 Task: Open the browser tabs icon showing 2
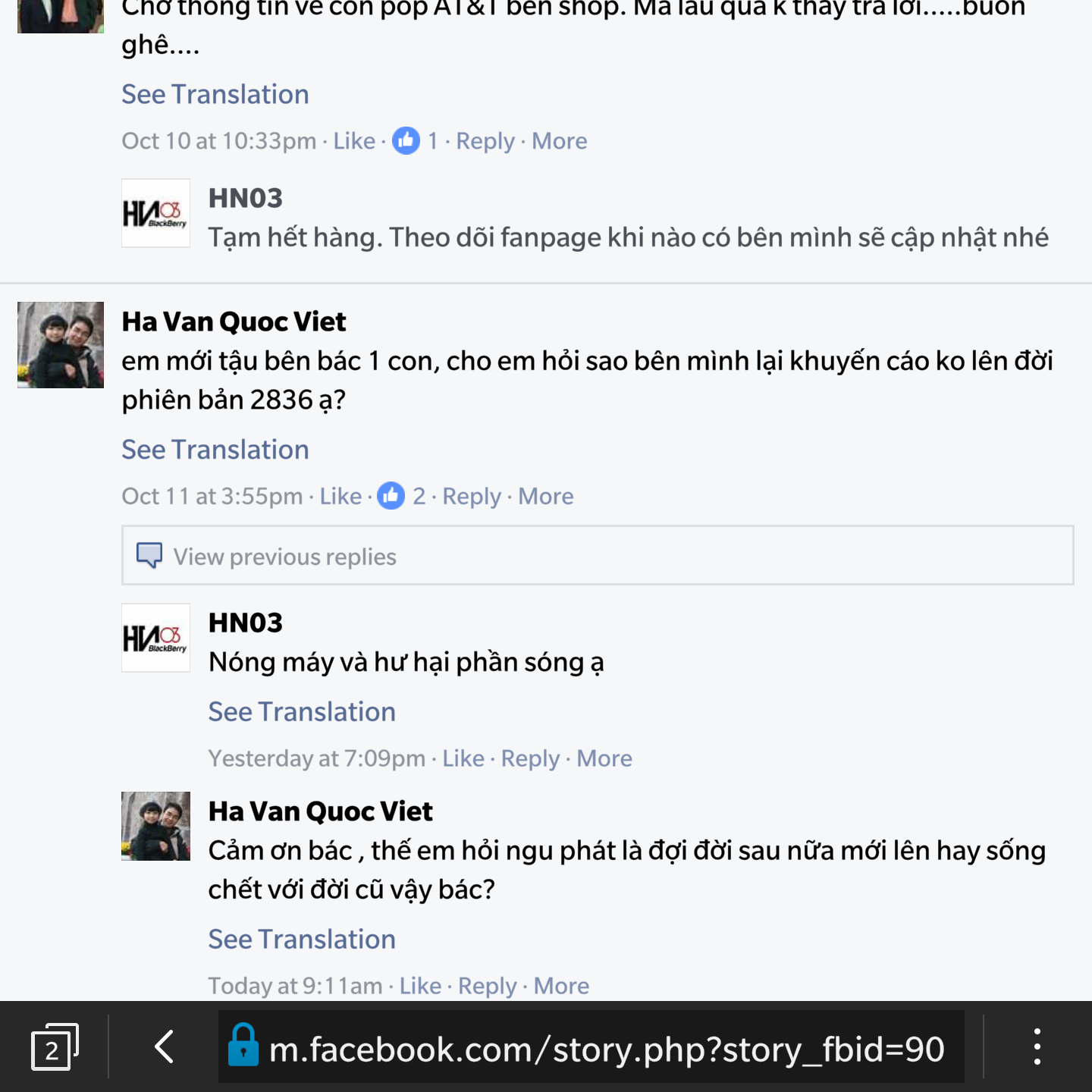(x=55, y=1047)
